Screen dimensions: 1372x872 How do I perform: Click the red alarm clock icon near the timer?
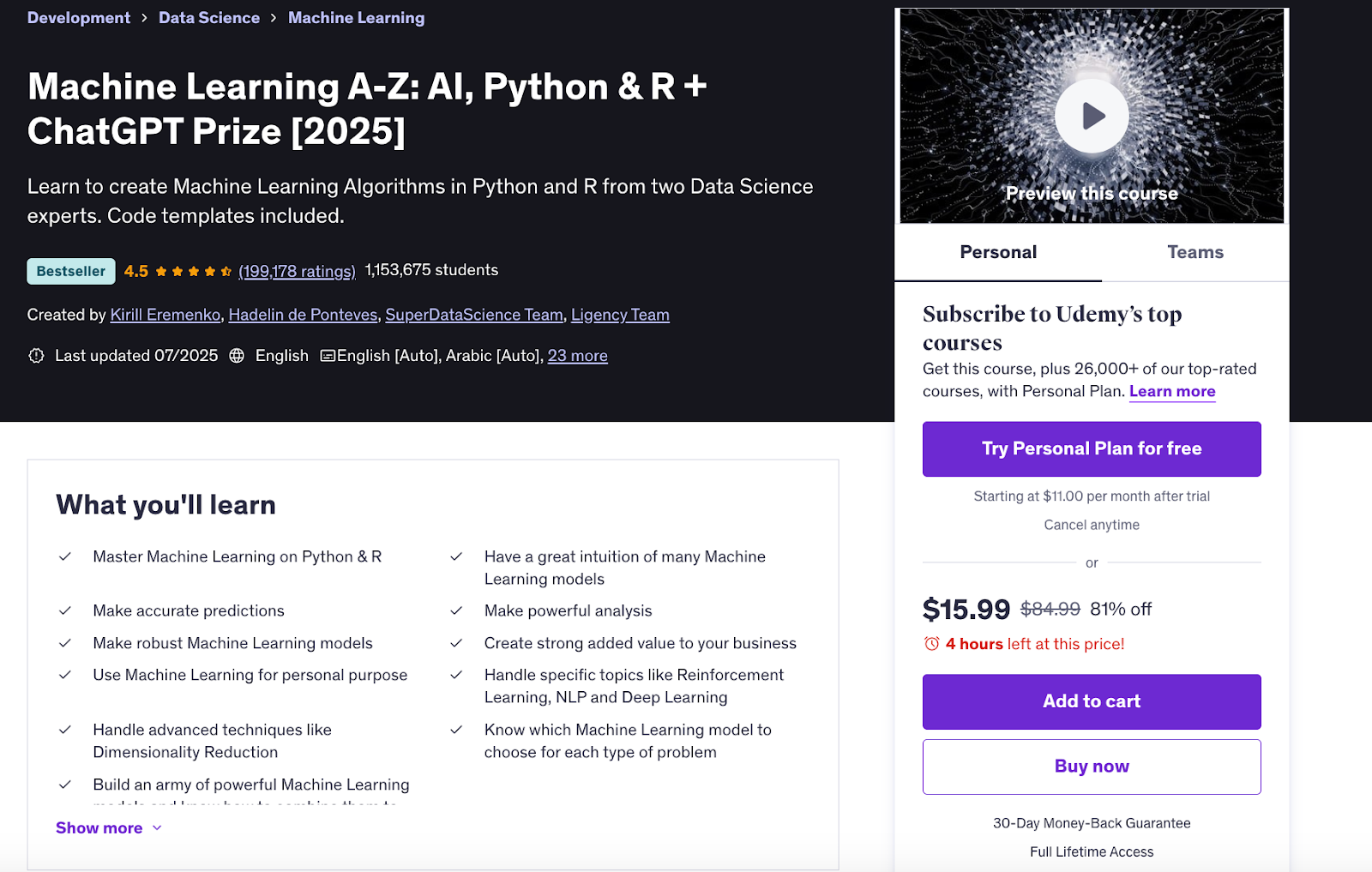[930, 644]
